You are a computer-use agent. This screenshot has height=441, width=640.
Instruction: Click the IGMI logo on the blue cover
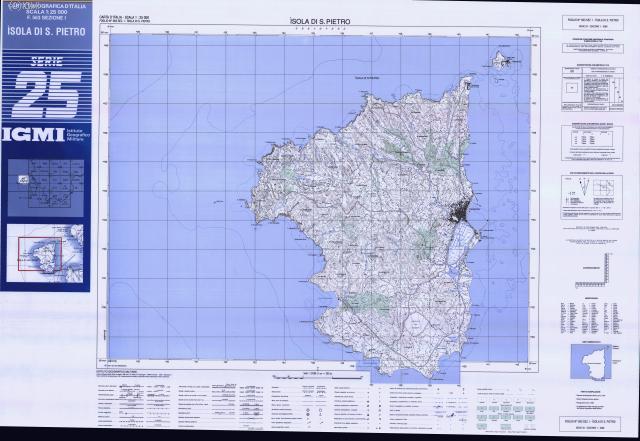pyautogui.click(x=33, y=134)
